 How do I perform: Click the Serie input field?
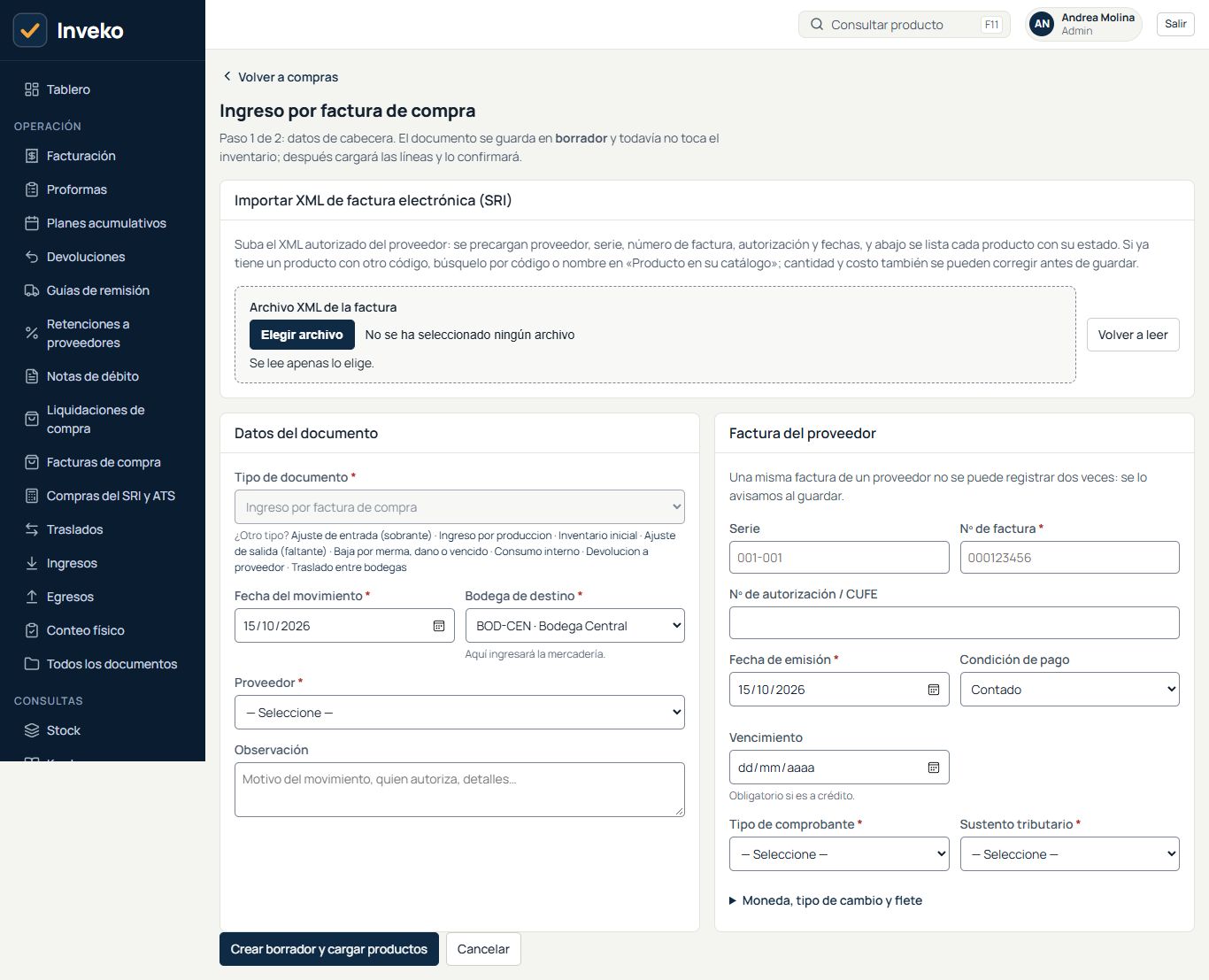839,558
